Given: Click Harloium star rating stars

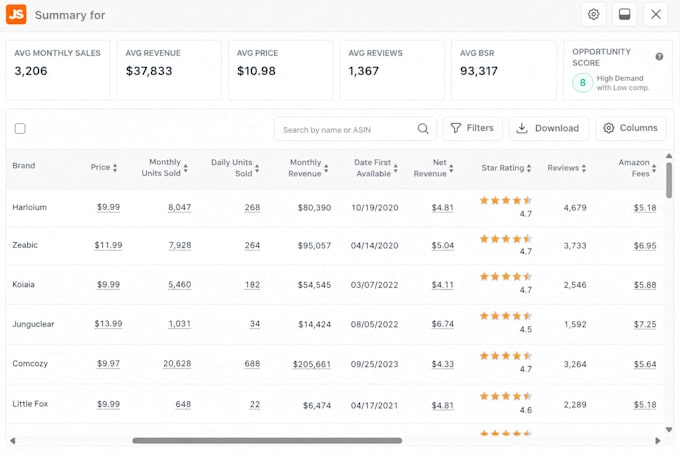Looking at the screenshot, I should [x=506, y=200].
